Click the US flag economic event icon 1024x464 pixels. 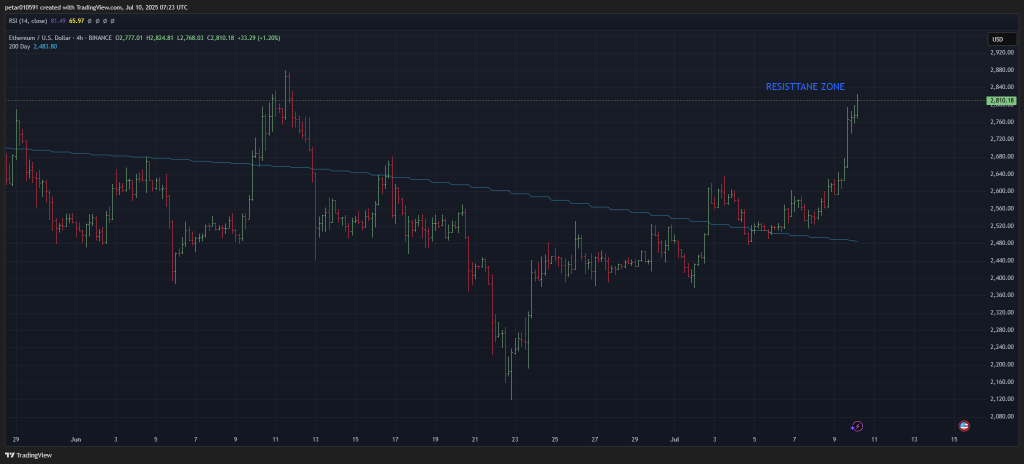tap(964, 426)
